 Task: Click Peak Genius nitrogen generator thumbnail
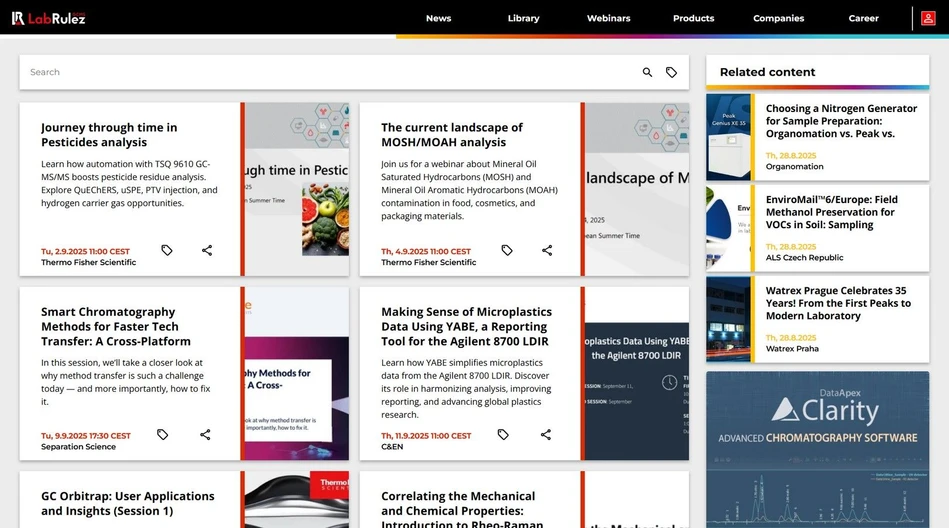[x=728, y=137]
